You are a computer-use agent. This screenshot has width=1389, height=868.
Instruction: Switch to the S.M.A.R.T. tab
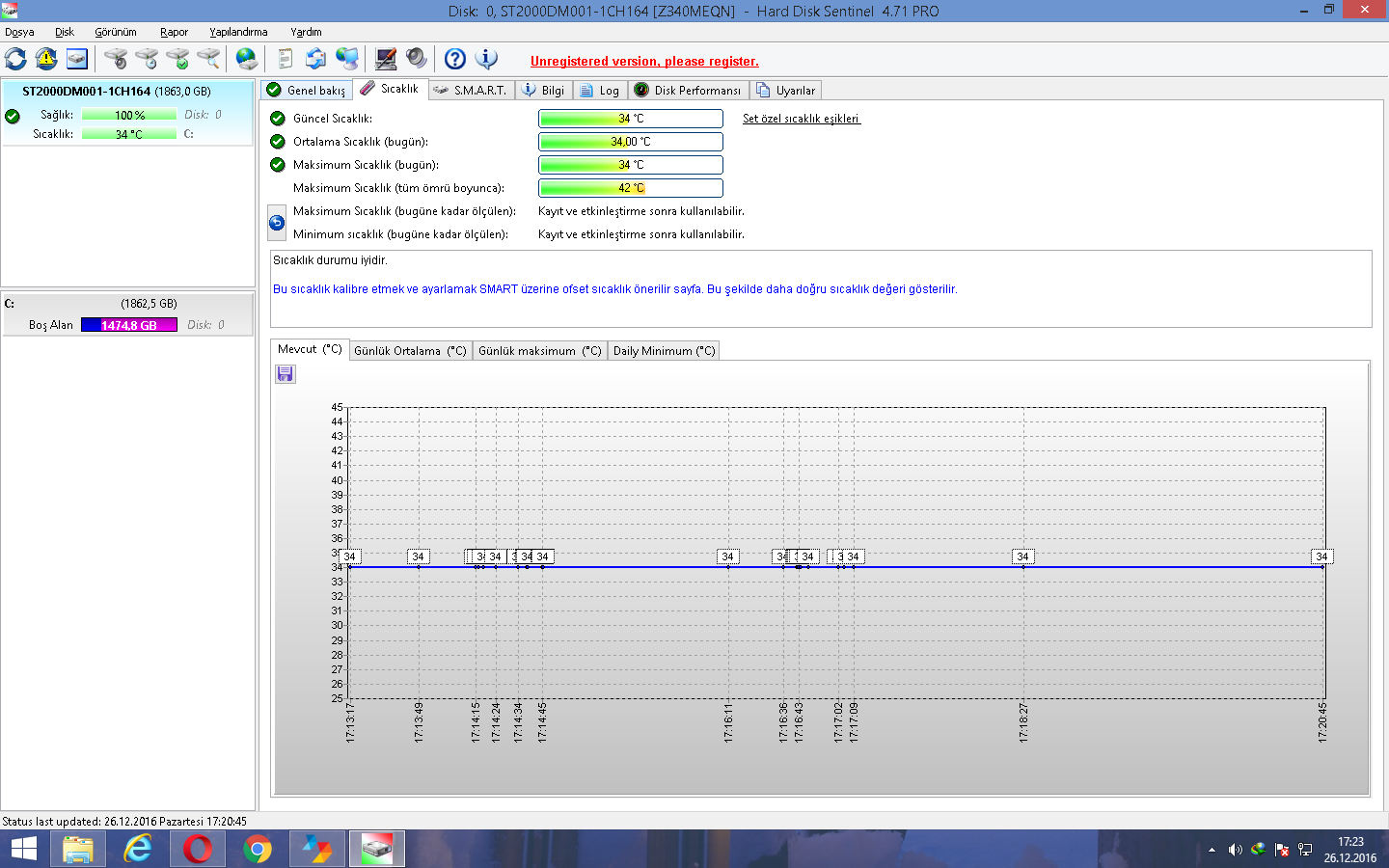click(470, 90)
